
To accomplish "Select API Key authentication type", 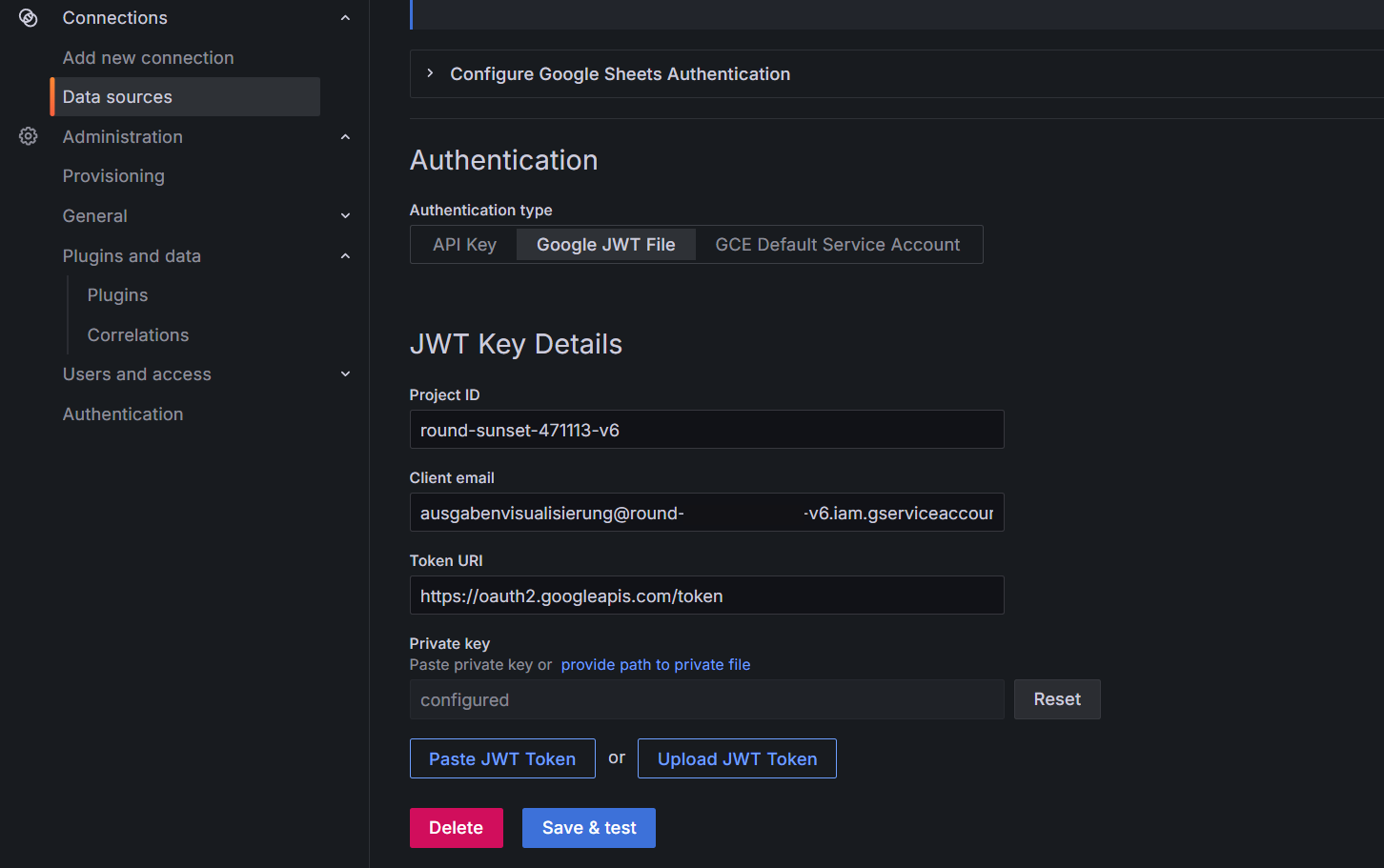I will click(464, 245).
